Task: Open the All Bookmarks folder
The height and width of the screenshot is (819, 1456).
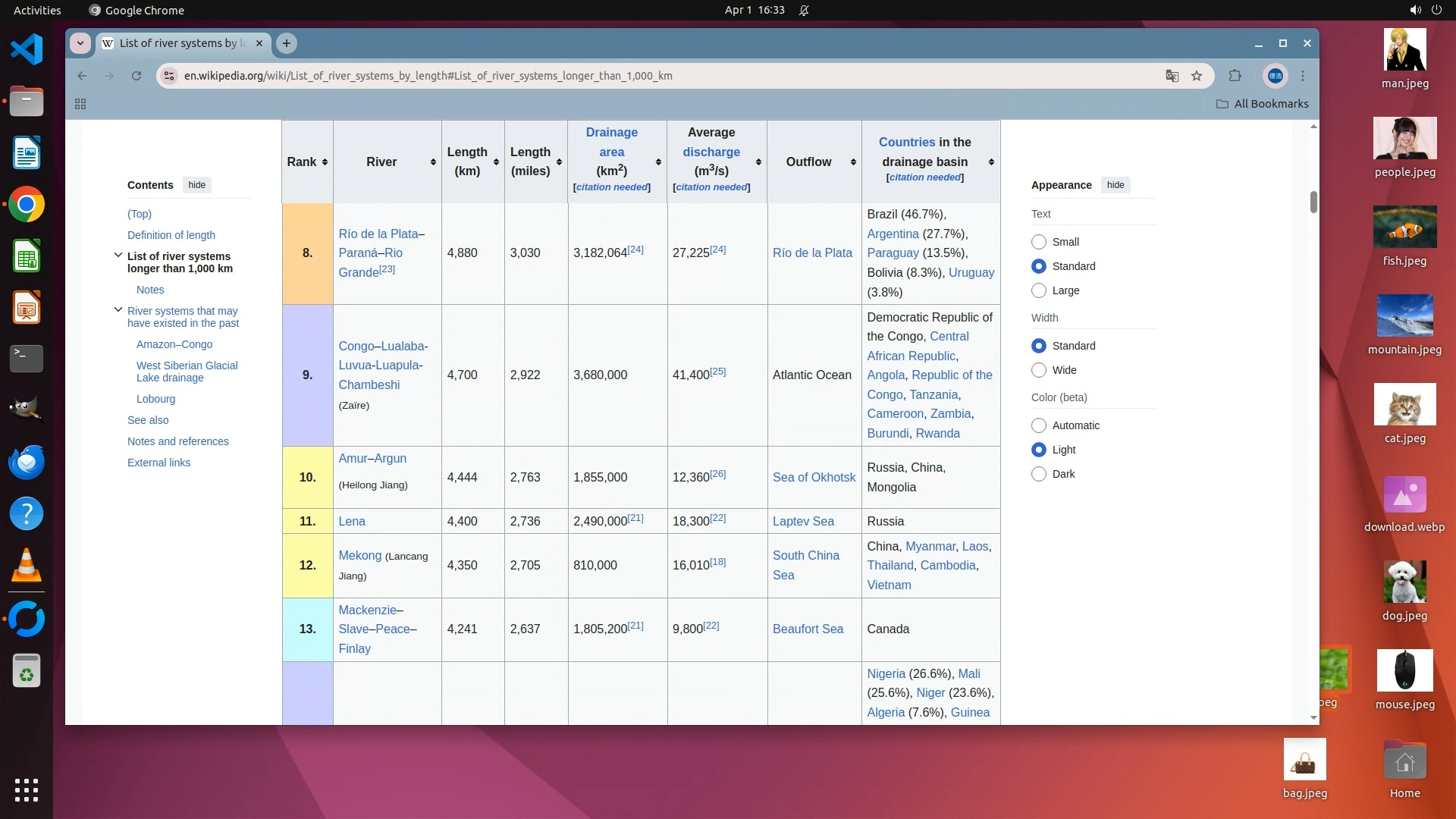Action: click(x=1263, y=104)
